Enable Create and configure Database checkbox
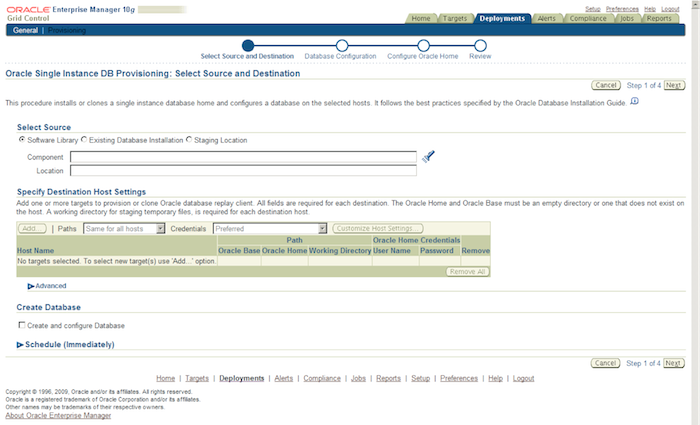Image resolution: width=700 pixels, height=425 pixels. 21,325
